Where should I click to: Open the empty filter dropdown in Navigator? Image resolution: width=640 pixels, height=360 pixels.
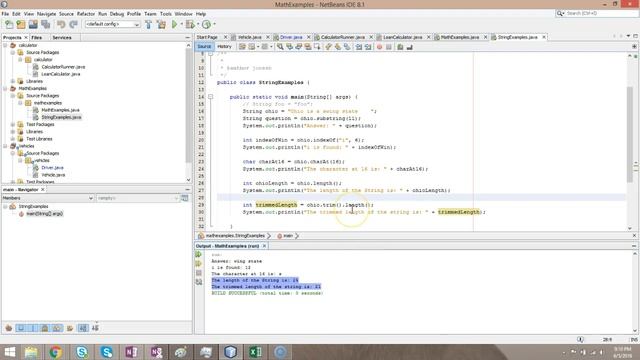click(138, 198)
